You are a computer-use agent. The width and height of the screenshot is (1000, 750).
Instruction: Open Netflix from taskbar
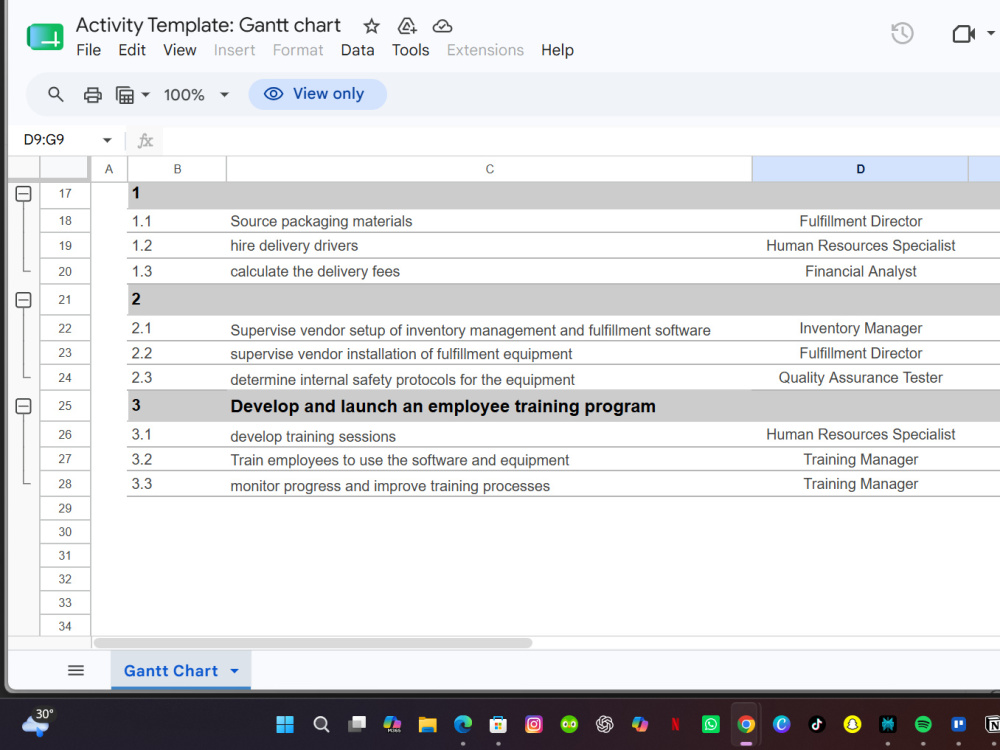click(x=675, y=724)
